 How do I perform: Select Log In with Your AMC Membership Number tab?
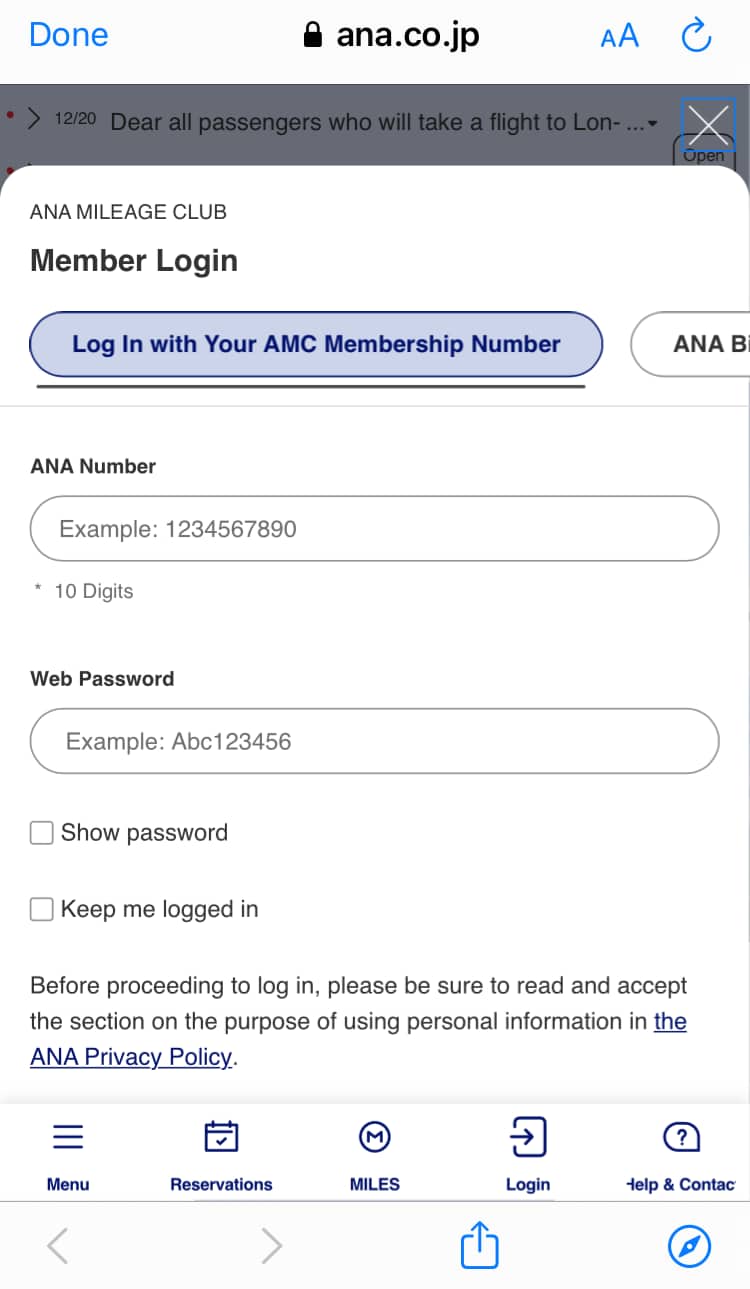(316, 344)
